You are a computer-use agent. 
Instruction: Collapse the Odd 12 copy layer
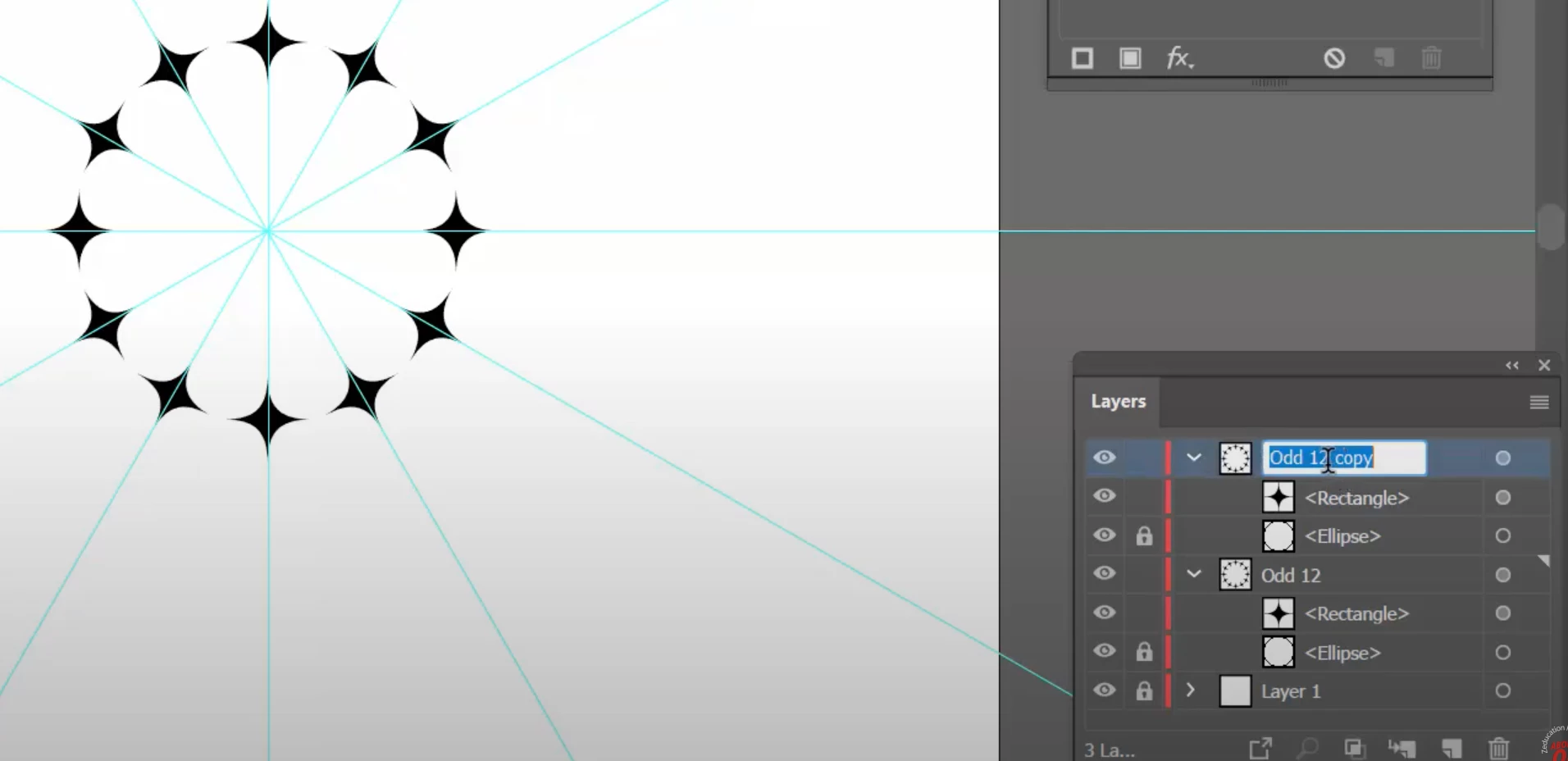[x=1194, y=458]
